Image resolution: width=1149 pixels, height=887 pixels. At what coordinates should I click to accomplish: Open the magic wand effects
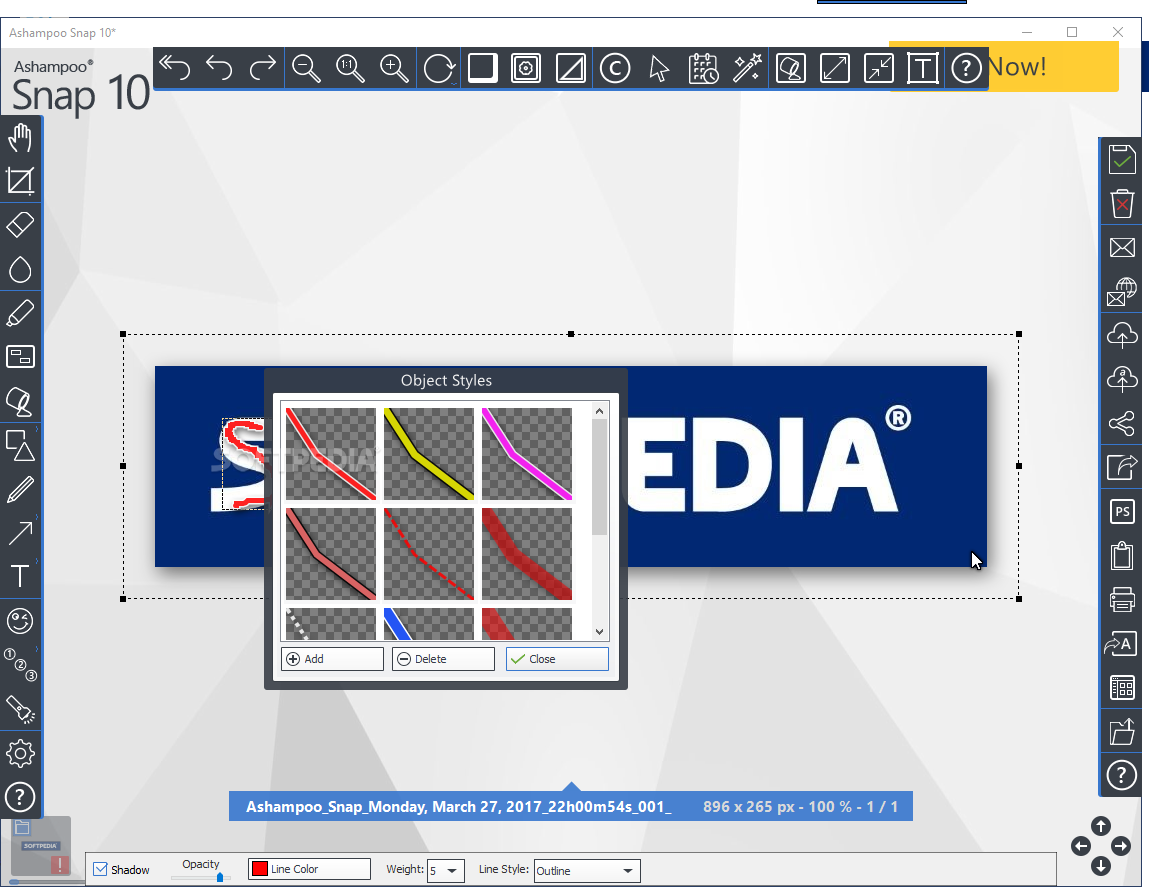747,68
